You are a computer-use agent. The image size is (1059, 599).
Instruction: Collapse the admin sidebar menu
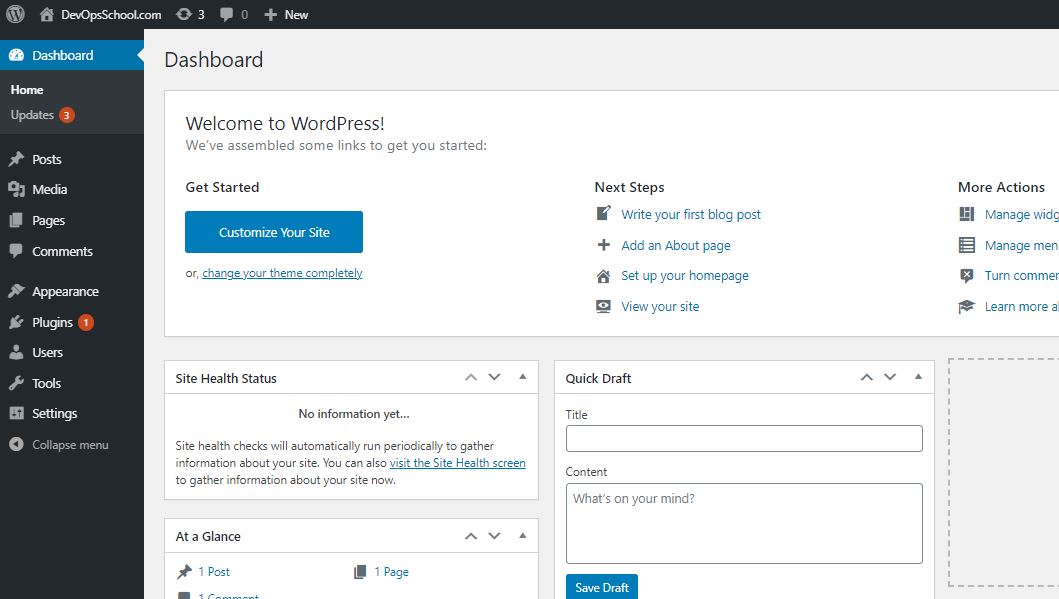70,444
